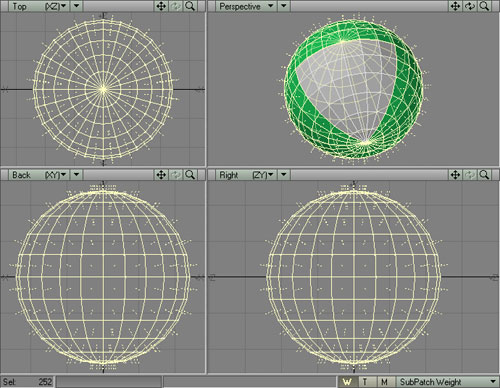Image resolution: width=500 pixels, height=388 pixels.
Task: Toggle the M morph map button
Action: [x=385, y=382]
